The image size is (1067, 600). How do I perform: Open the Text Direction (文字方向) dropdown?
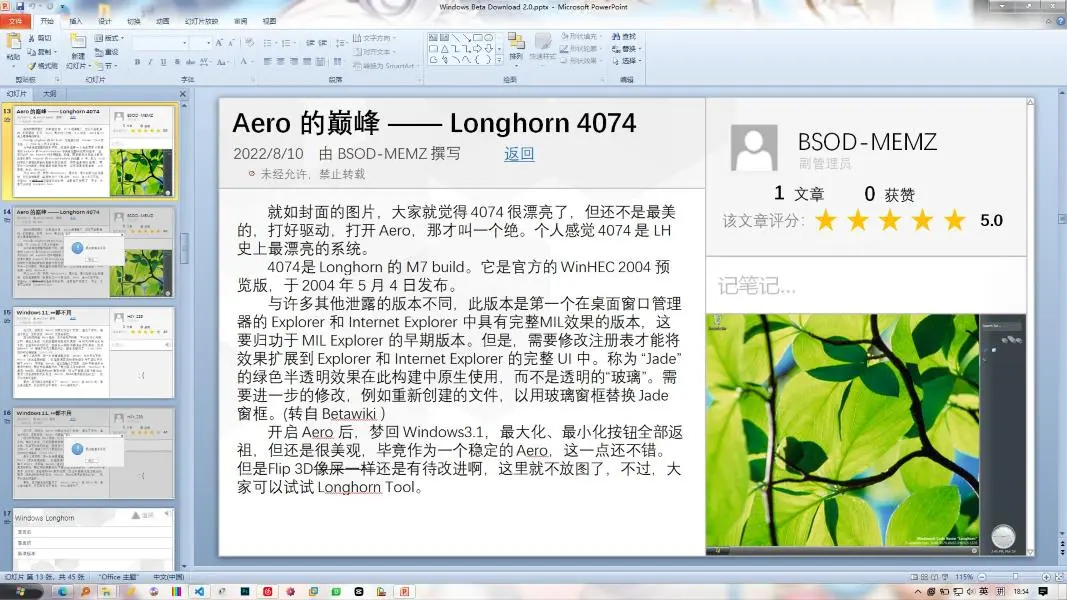coord(375,38)
